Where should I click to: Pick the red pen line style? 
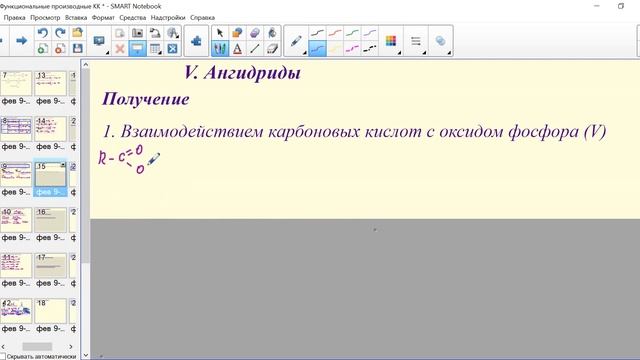(335, 33)
